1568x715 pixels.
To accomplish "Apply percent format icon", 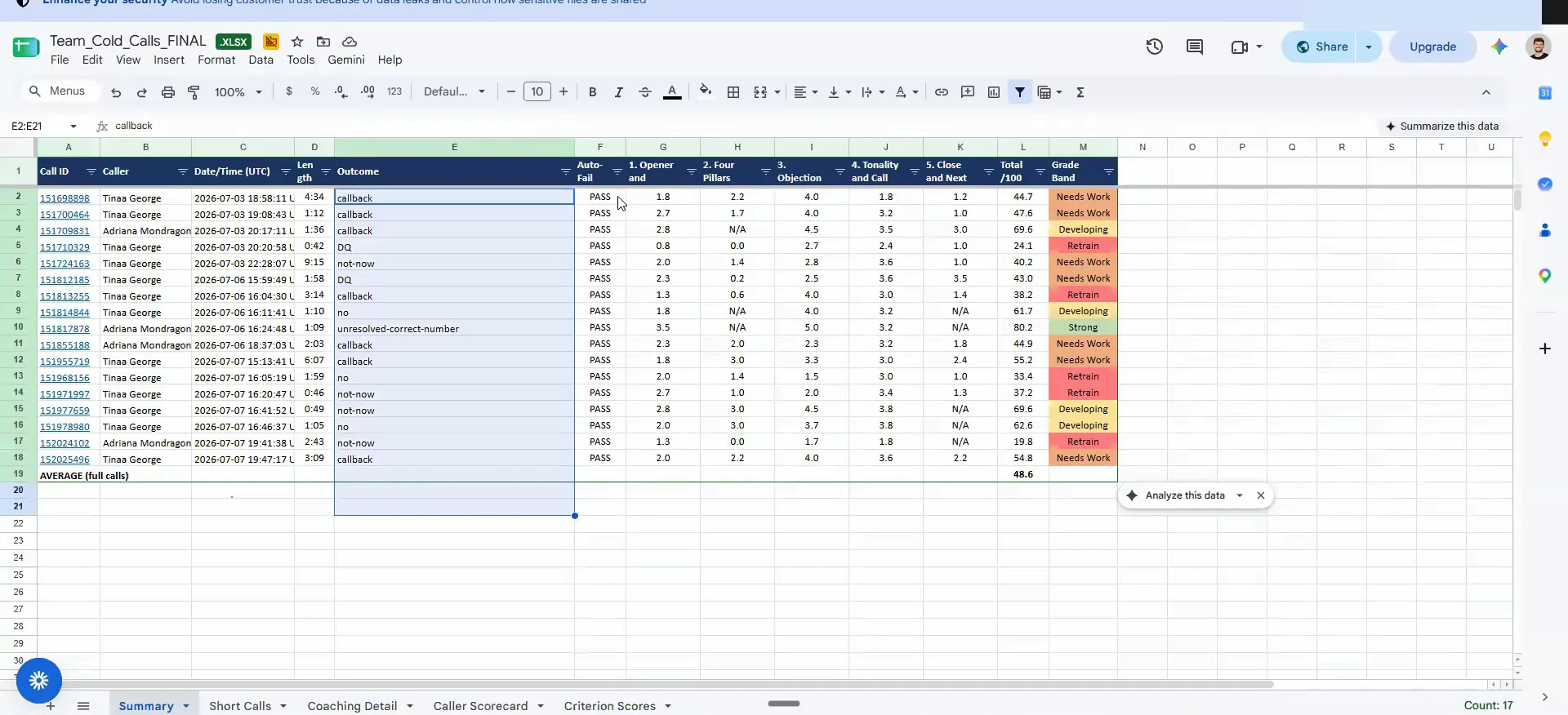I will 315,91.
